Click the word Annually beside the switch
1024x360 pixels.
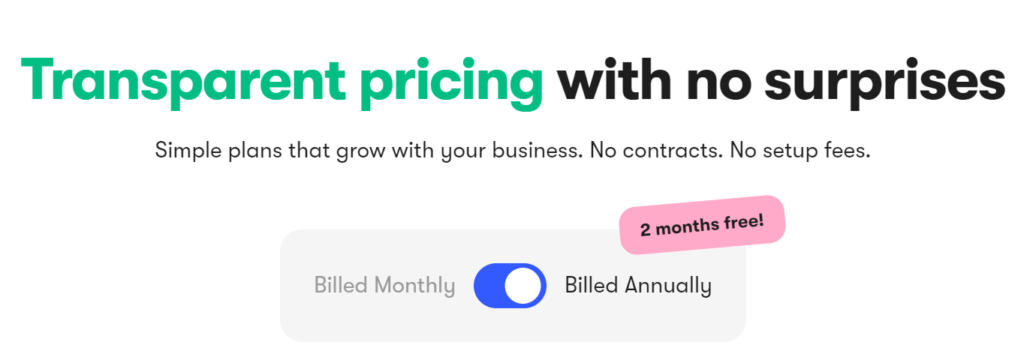click(669, 286)
